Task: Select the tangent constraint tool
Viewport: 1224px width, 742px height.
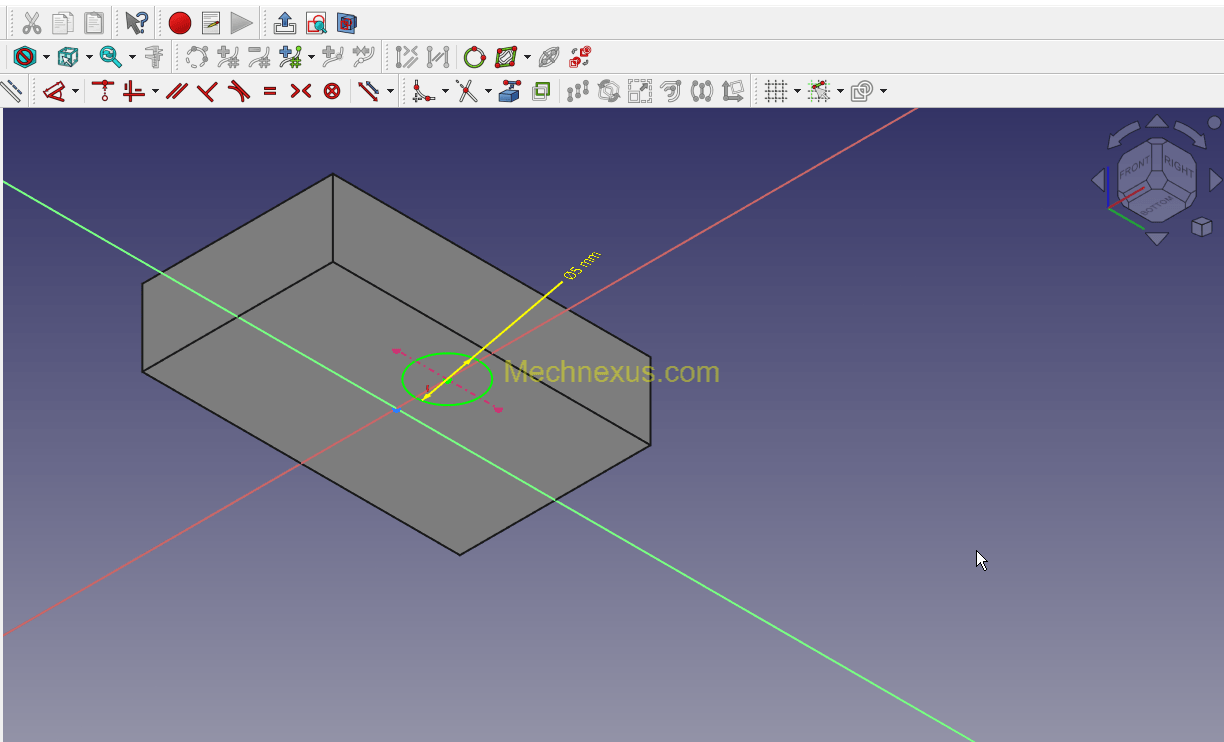Action: pyautogui.click(x=238, y=92)
